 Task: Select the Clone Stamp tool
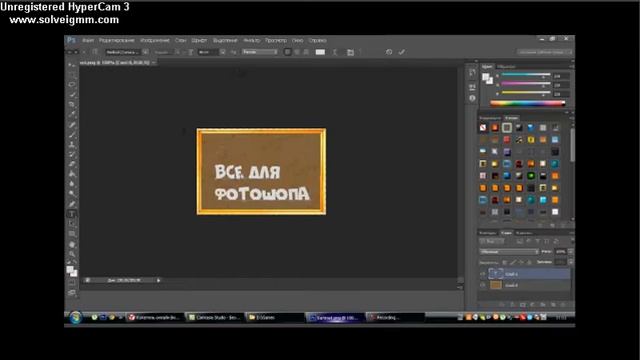click(72, 144)
